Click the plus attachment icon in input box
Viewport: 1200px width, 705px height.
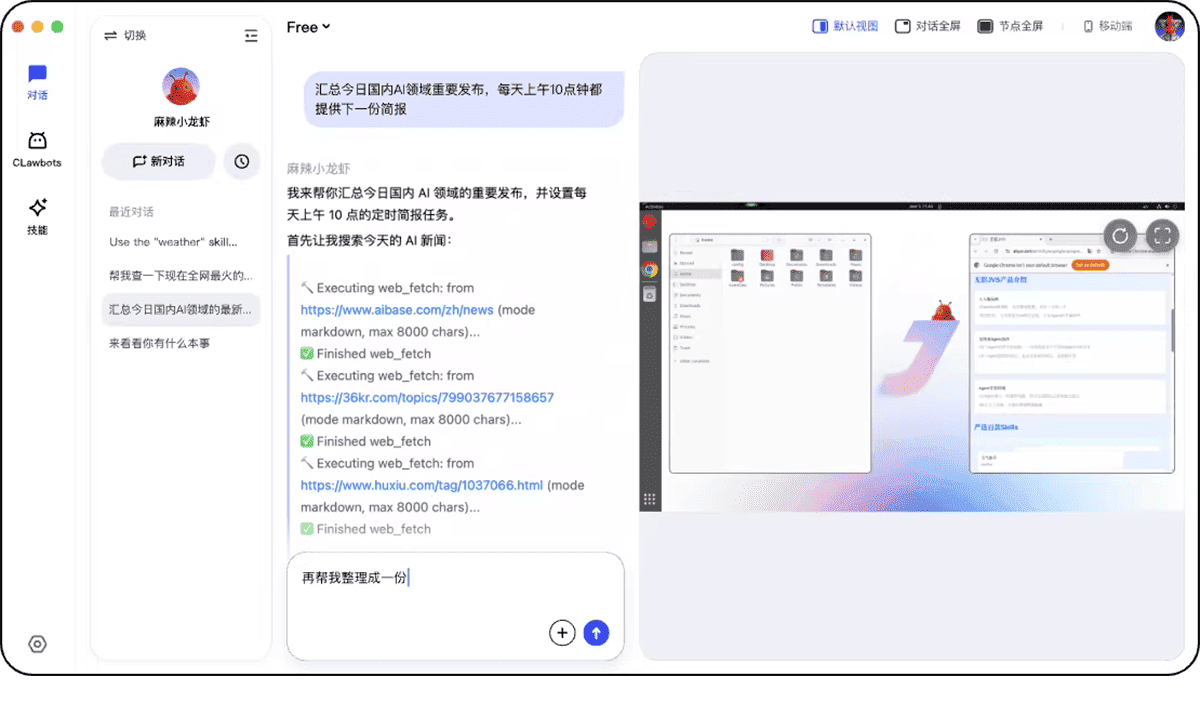562,632
